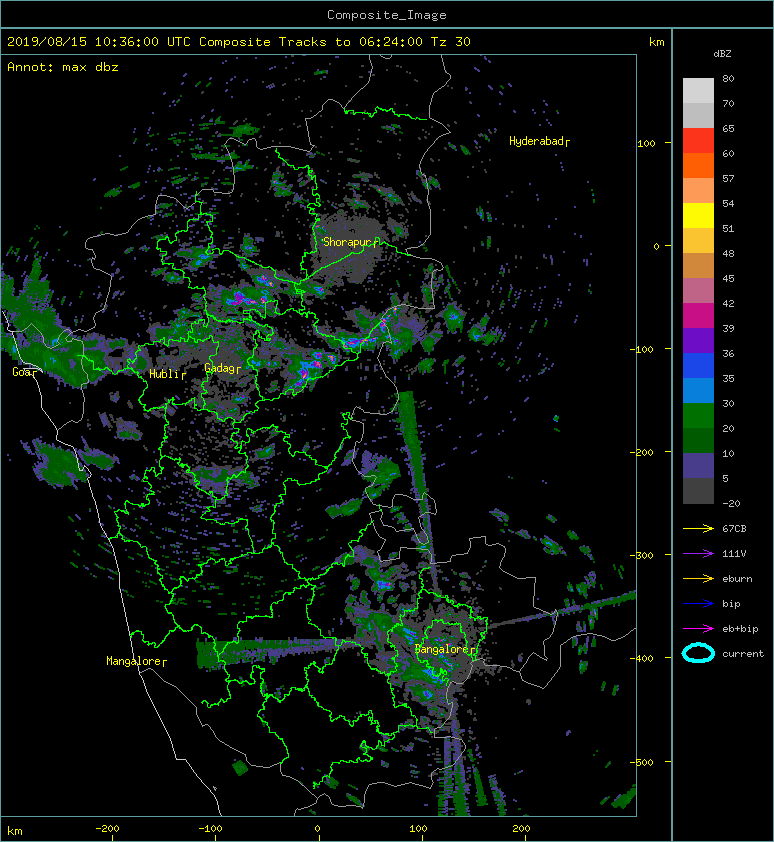Pick the dark orange 57–60 dBZ swatch
Image resolution: width=774 pixels, height=842 pixels.
[x=698, y=166]
